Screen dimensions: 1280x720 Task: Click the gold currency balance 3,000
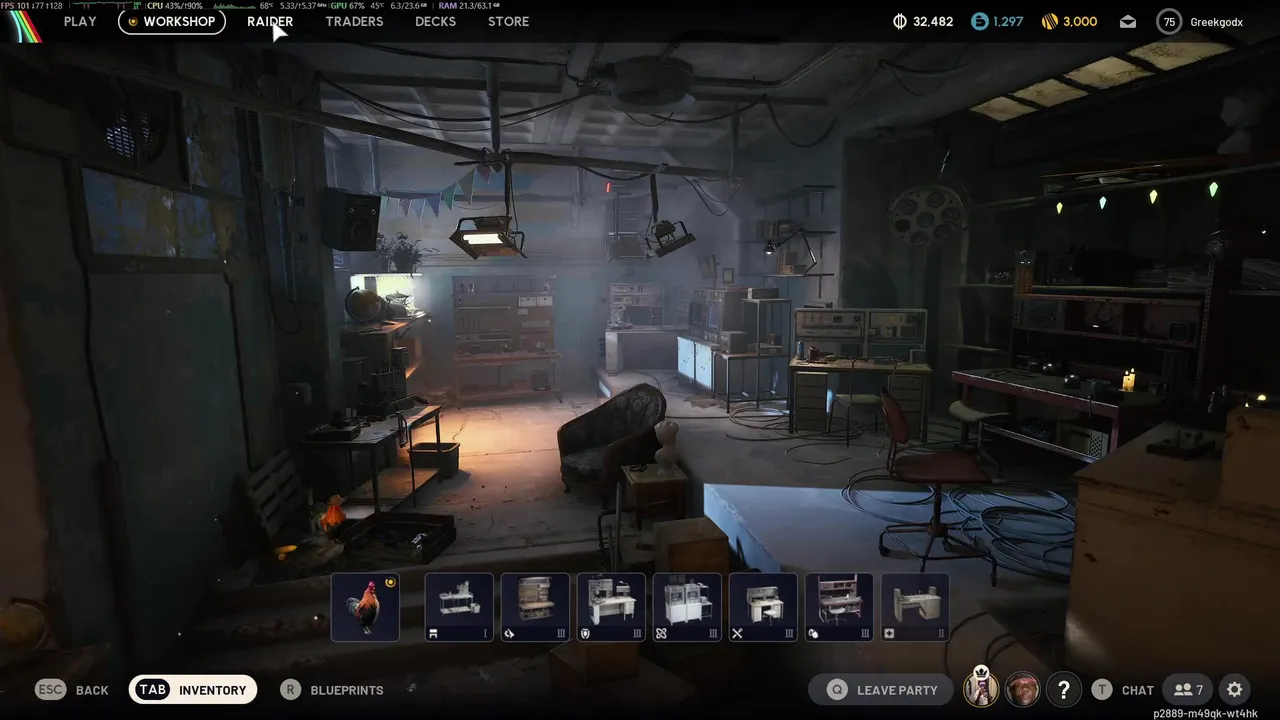[1069, 21]
